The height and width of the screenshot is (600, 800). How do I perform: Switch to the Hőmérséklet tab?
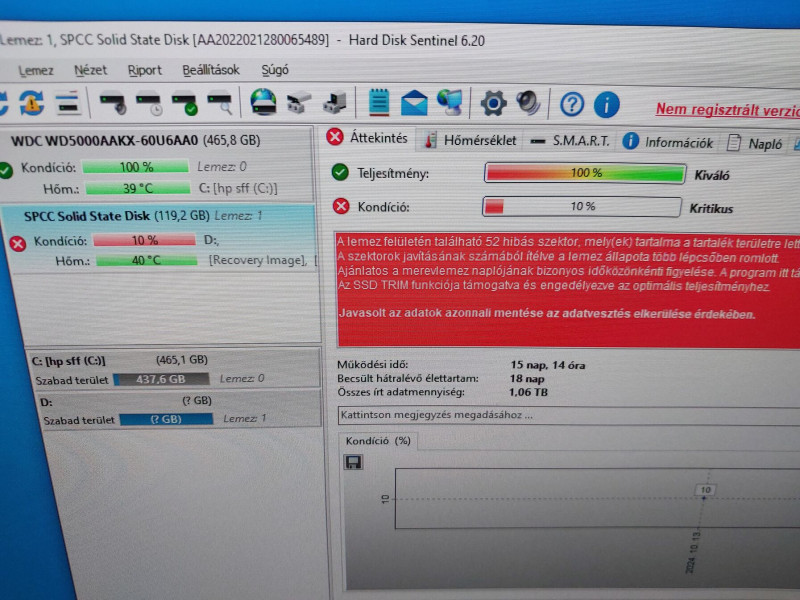point(470,140)
